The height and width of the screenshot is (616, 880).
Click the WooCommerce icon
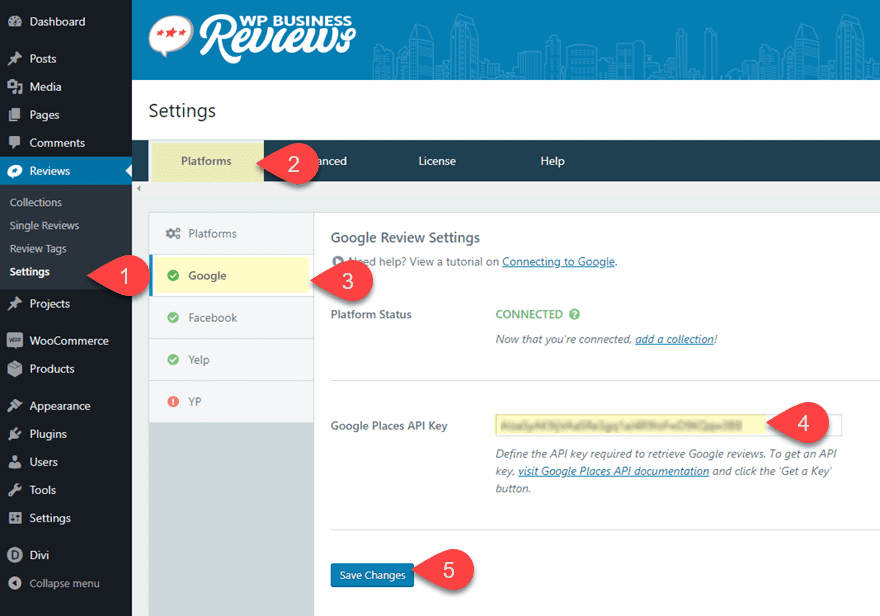[x=15, y=341]
